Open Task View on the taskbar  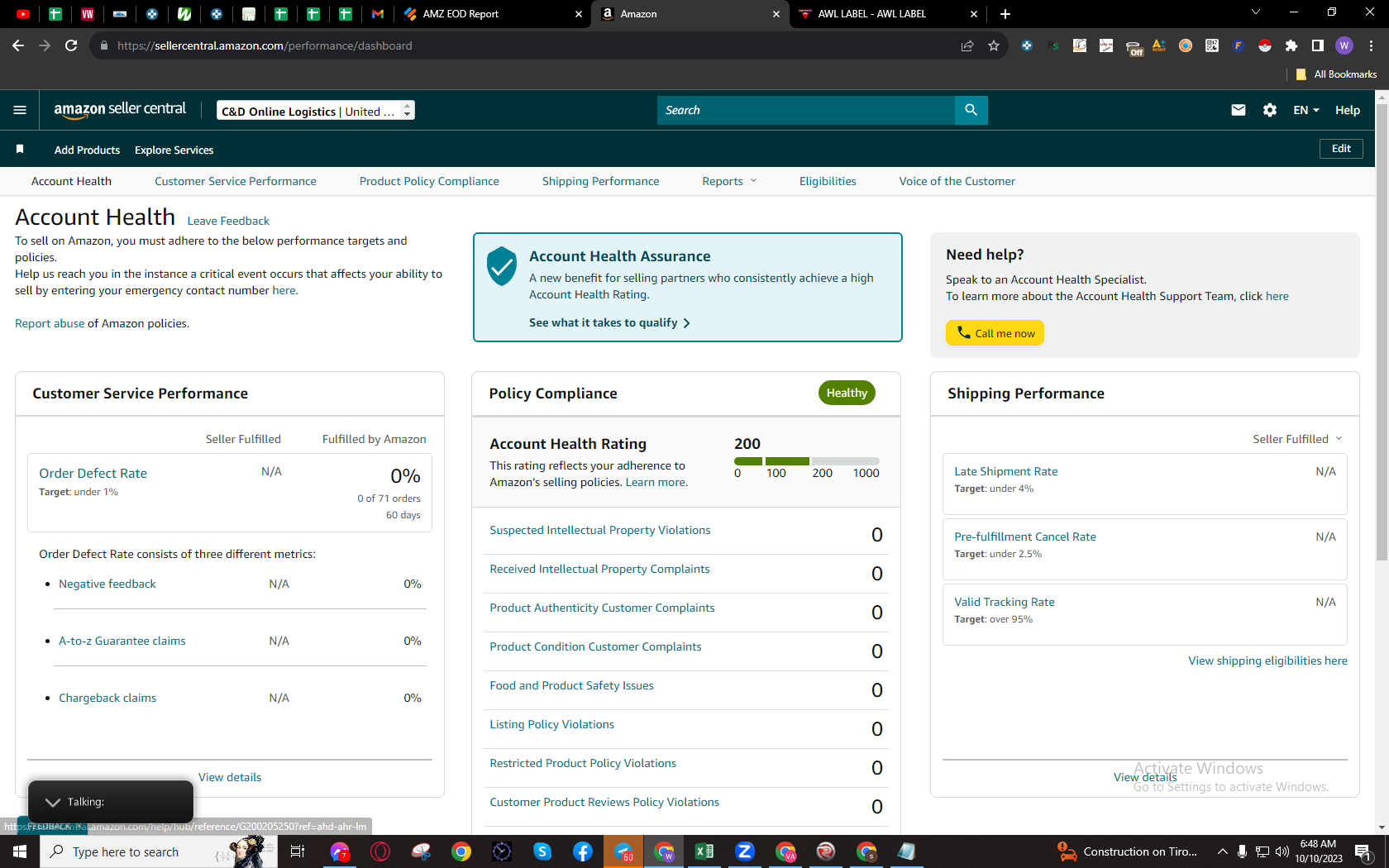click(x=298, y=851)
